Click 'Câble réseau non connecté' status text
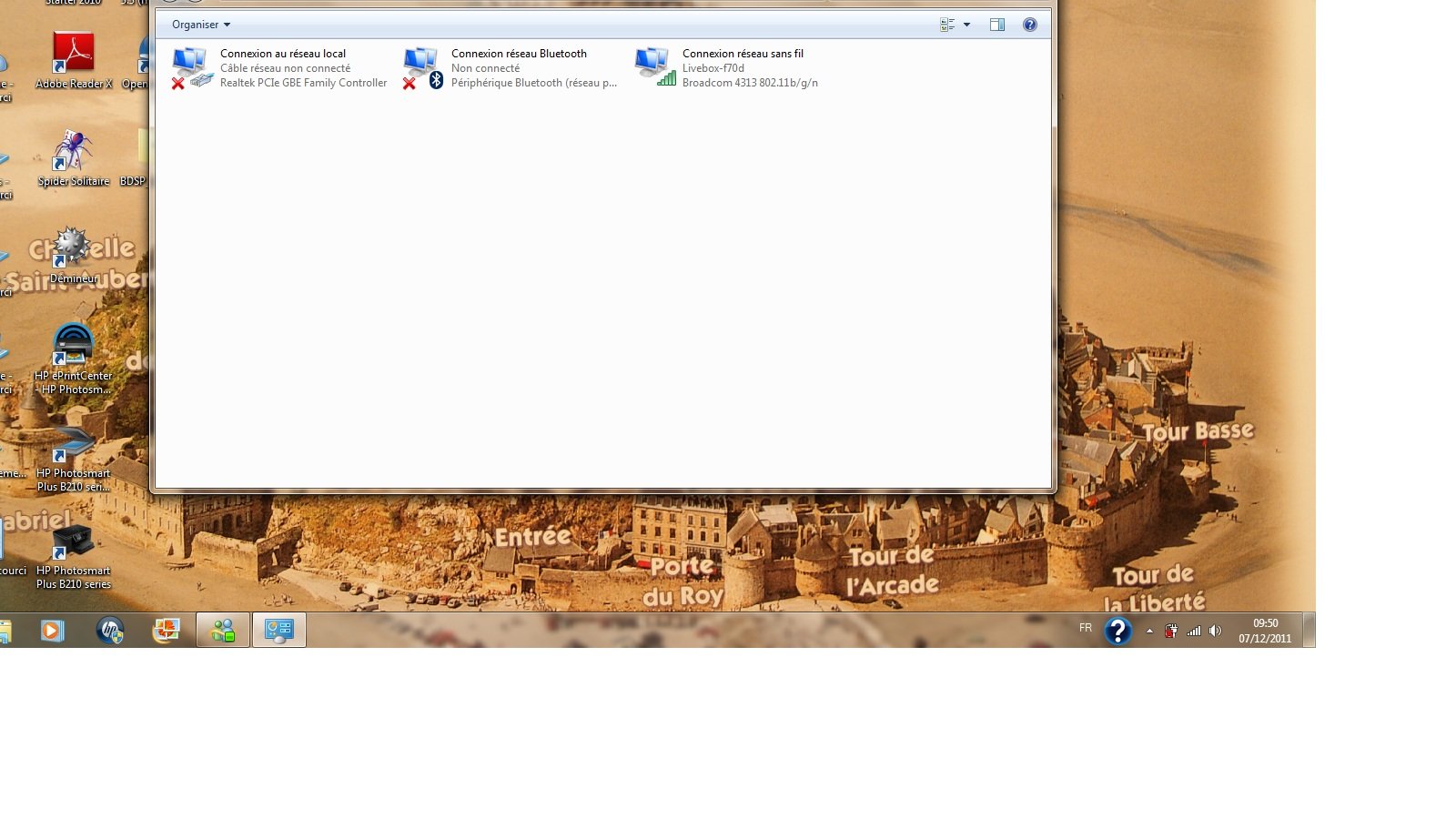 [285, 68]
